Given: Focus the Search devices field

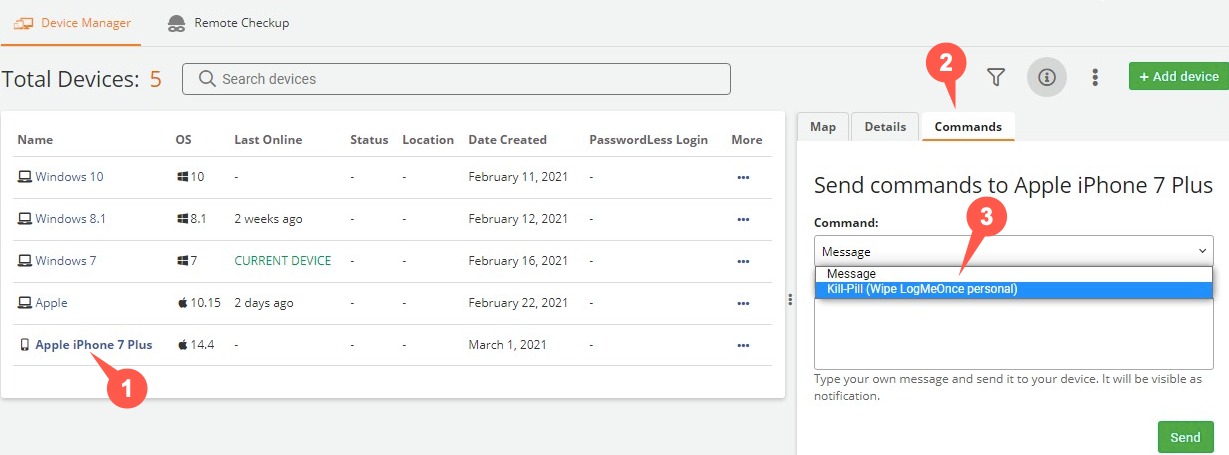Looking at the screenshot, I should pos(456,79).
